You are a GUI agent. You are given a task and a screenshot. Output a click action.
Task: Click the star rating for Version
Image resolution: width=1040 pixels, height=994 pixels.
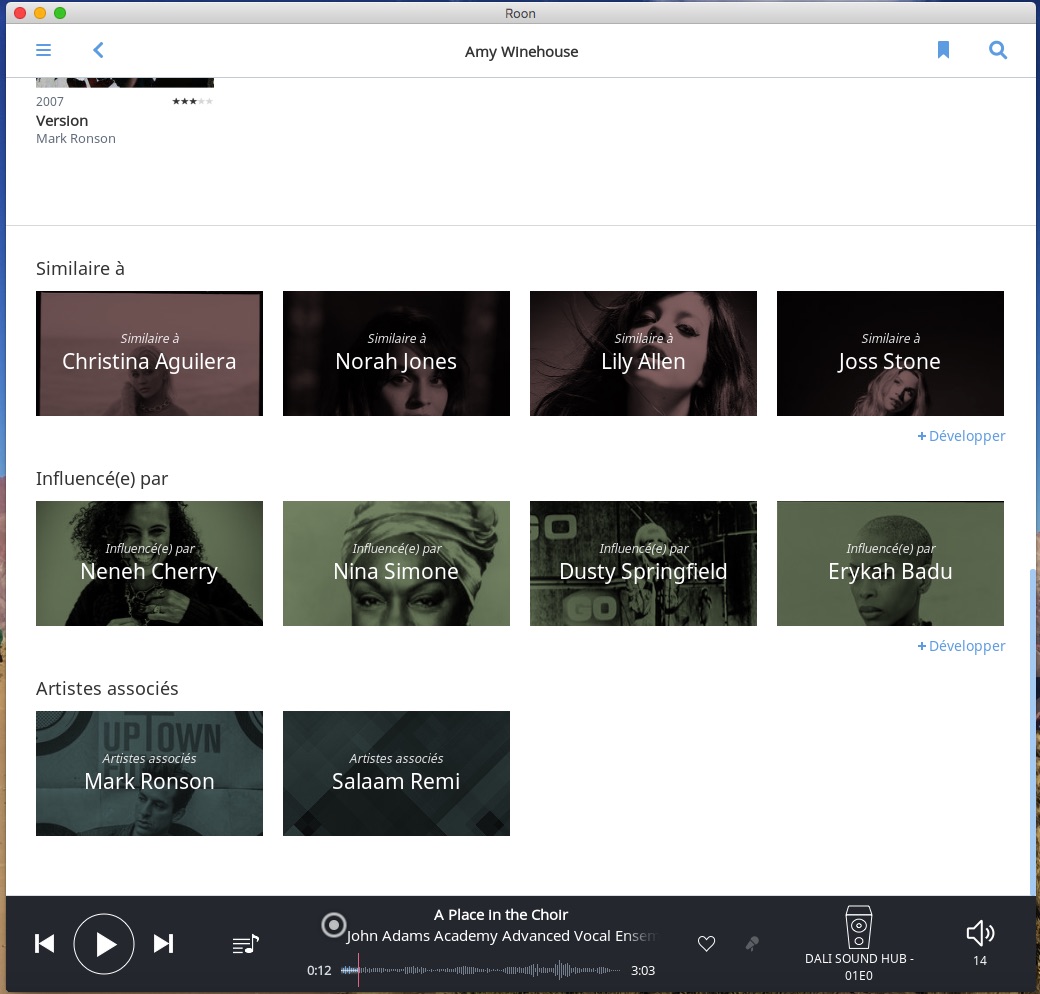tap(192, 101)
